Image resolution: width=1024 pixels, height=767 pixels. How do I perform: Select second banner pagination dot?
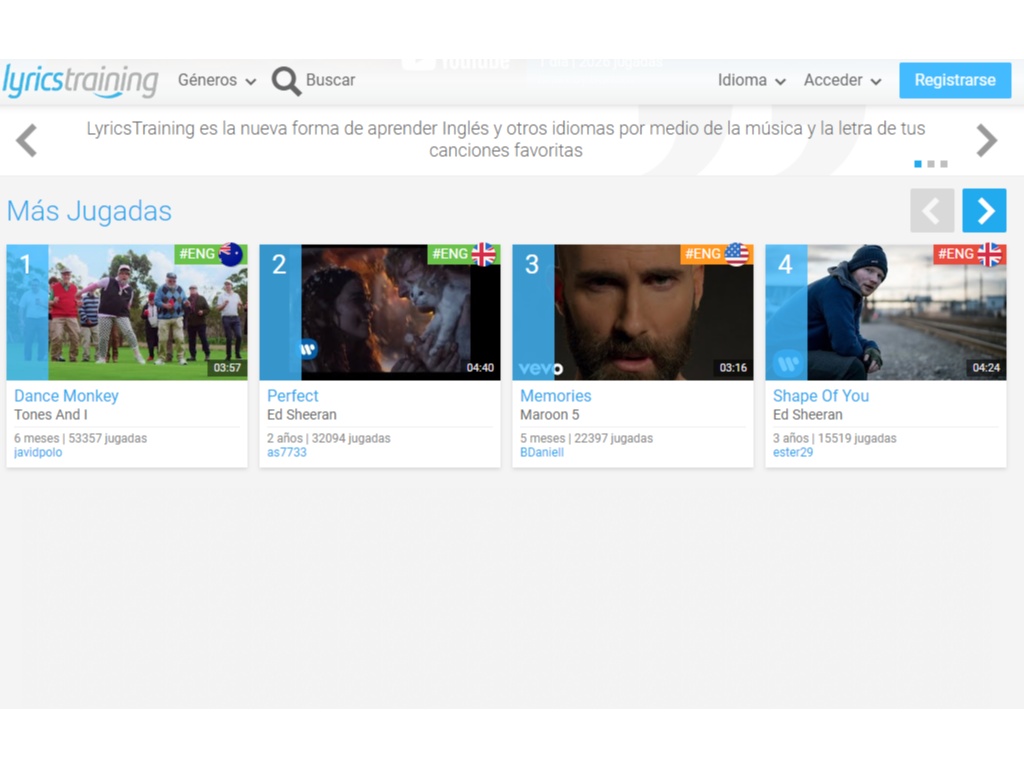(x=931, y=164)
